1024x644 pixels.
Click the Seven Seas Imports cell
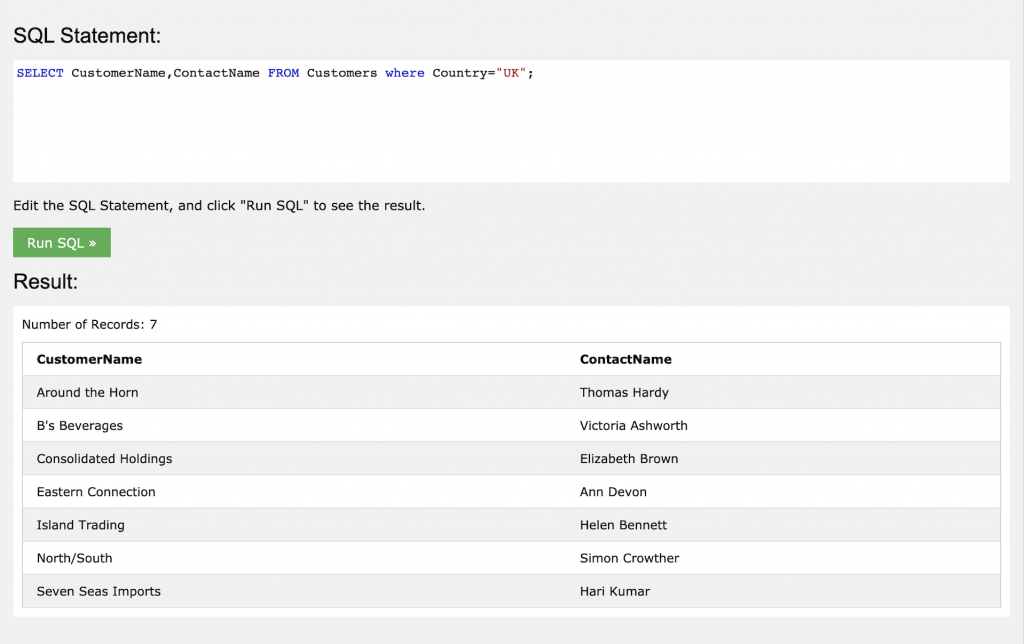(x=99, y=590)
